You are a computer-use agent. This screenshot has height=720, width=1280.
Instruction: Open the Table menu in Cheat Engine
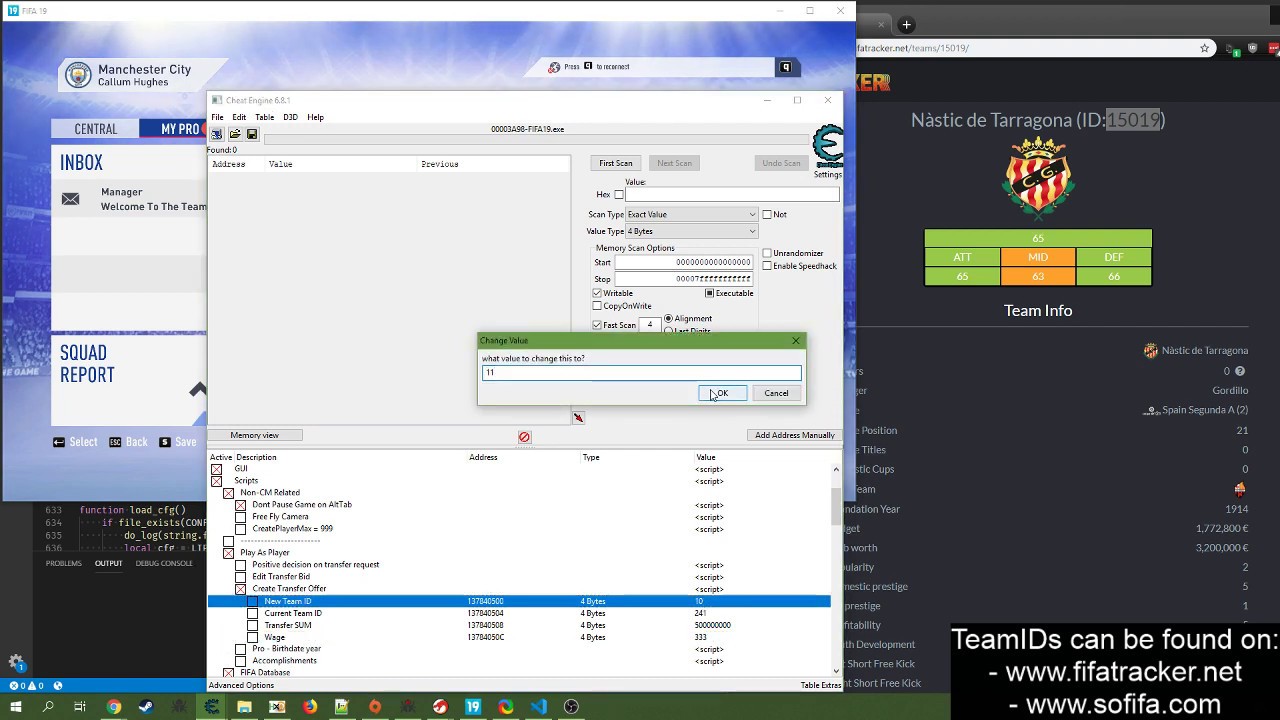pos(264,117)
